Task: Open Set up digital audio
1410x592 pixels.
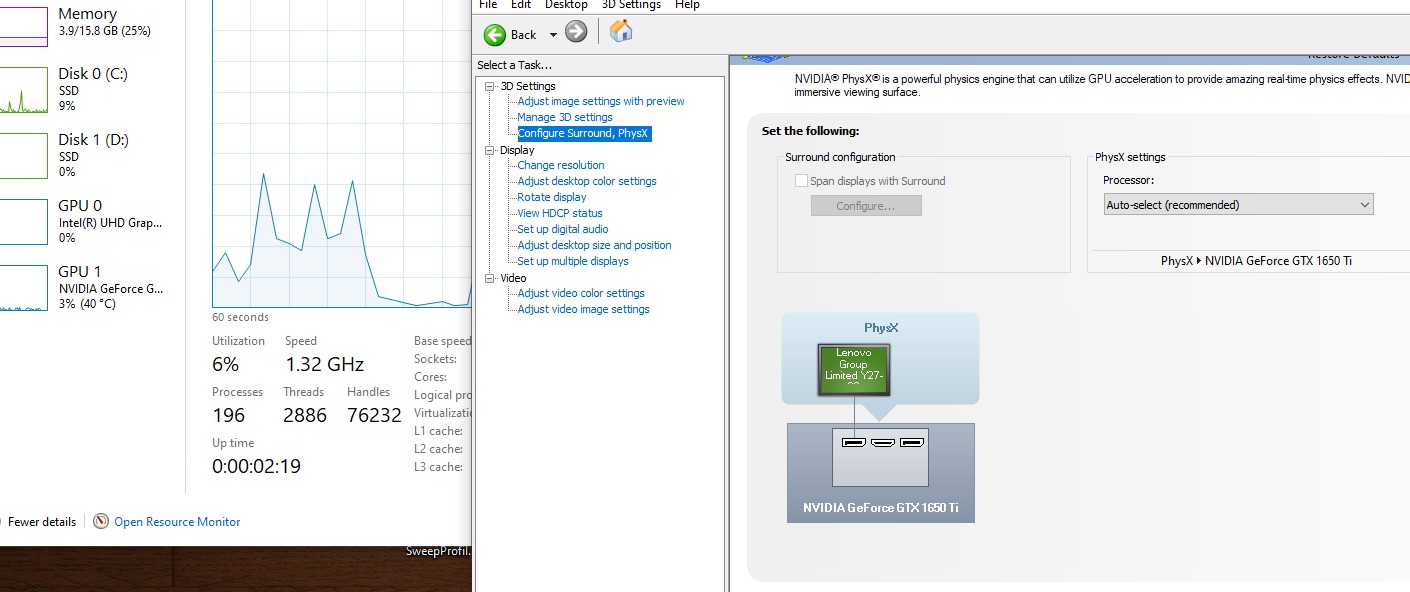Action: 563,229
